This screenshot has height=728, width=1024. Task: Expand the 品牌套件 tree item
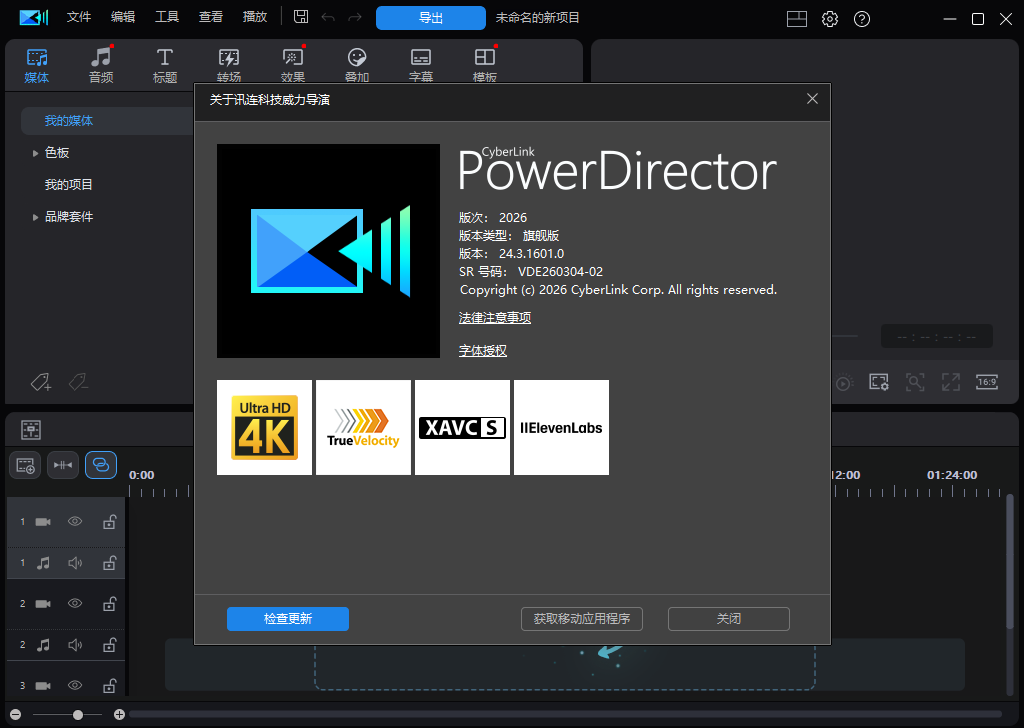[36, 217]
